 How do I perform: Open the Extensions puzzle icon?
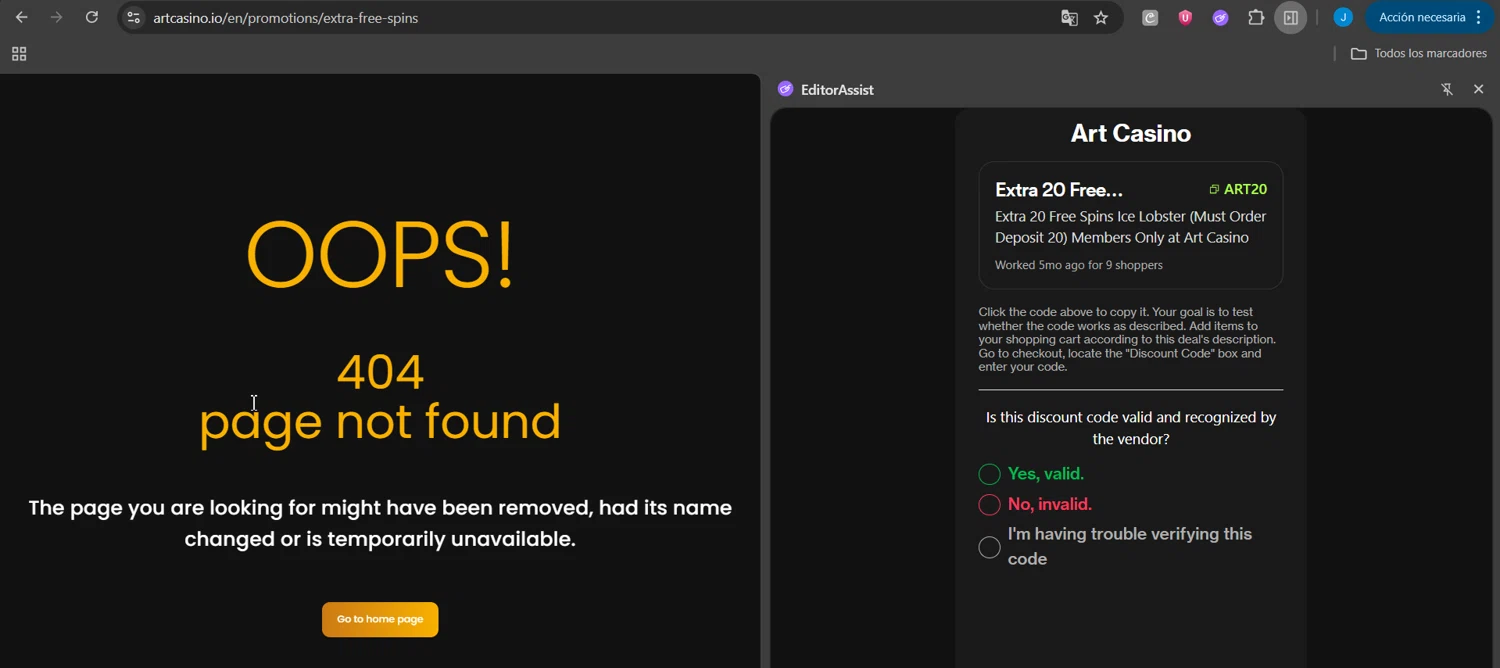pos(1256,18)
